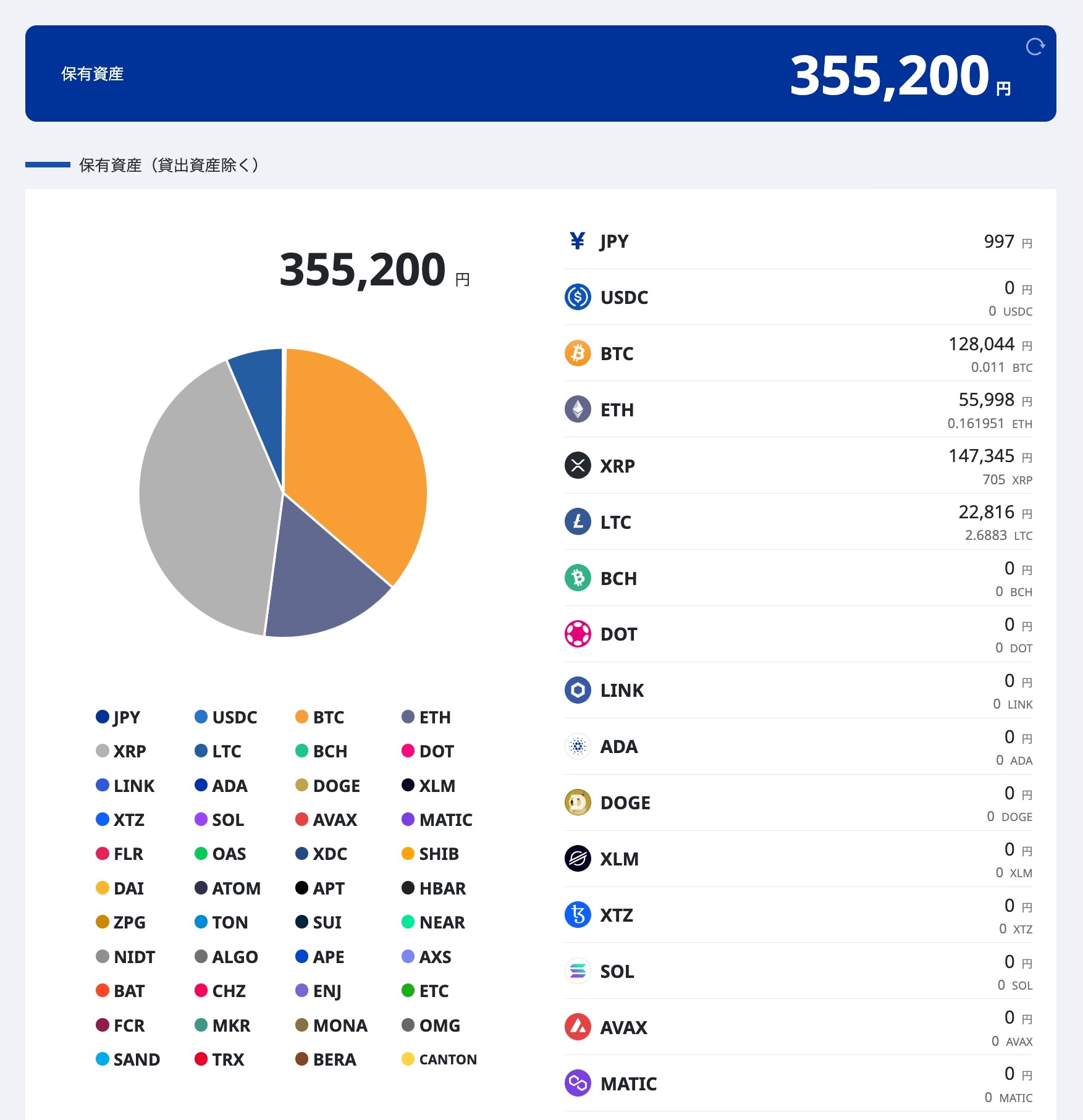Select the NEAR legend label
This screenshot has width=1083, height=1120.
pos(442,922)
